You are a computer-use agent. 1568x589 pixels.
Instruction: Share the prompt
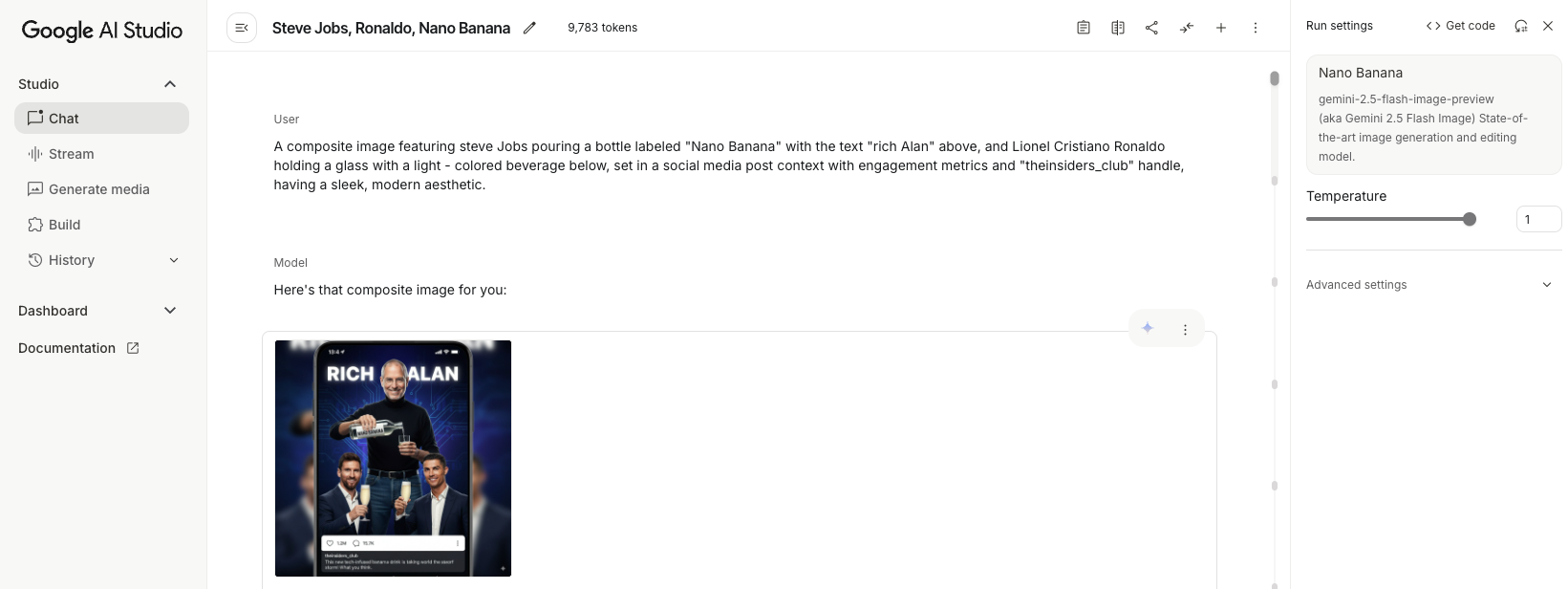[1152, 28]
